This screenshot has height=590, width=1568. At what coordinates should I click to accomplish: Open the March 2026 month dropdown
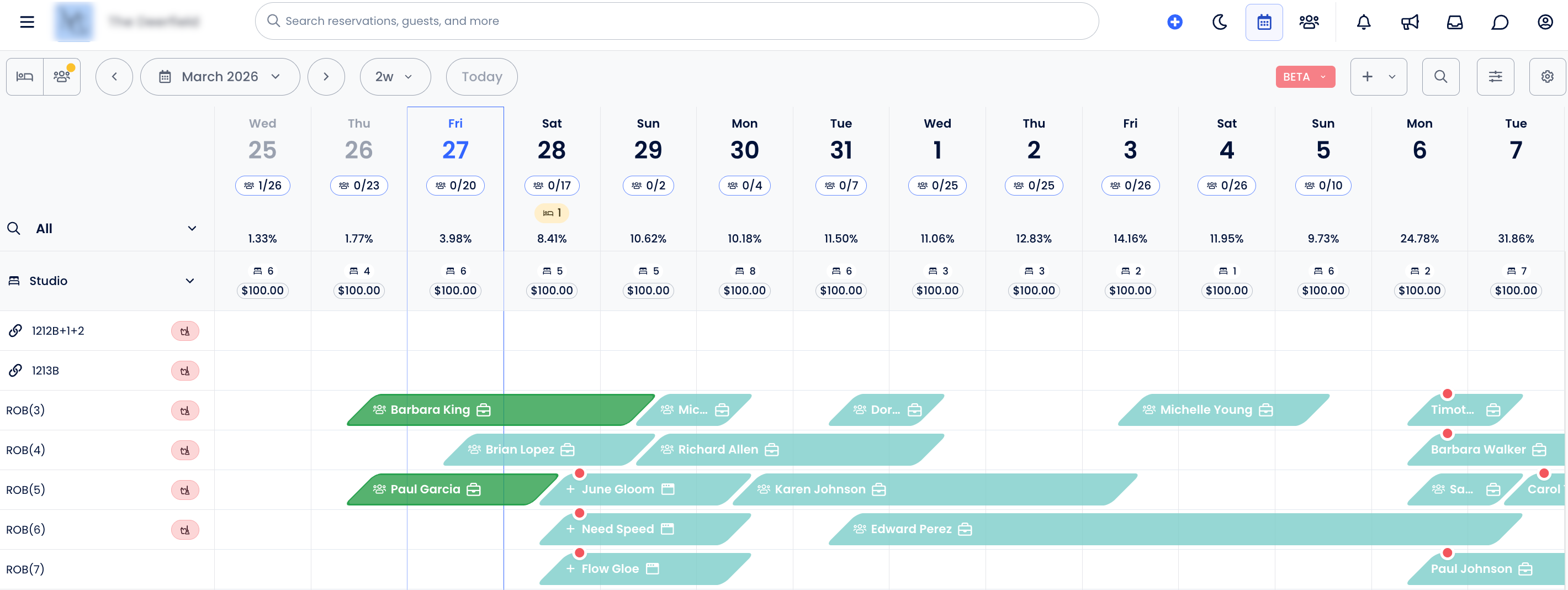220,77
